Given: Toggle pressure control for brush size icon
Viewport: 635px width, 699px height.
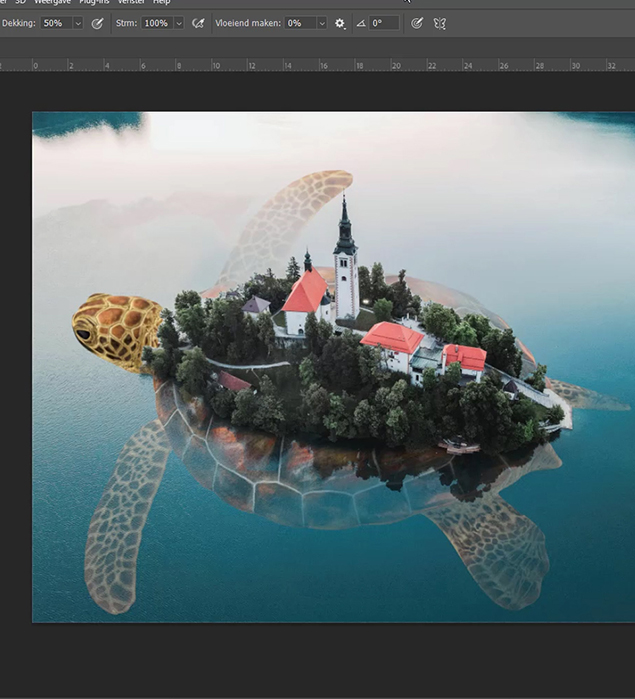Looking at the screenshot, I should point(416,23).
